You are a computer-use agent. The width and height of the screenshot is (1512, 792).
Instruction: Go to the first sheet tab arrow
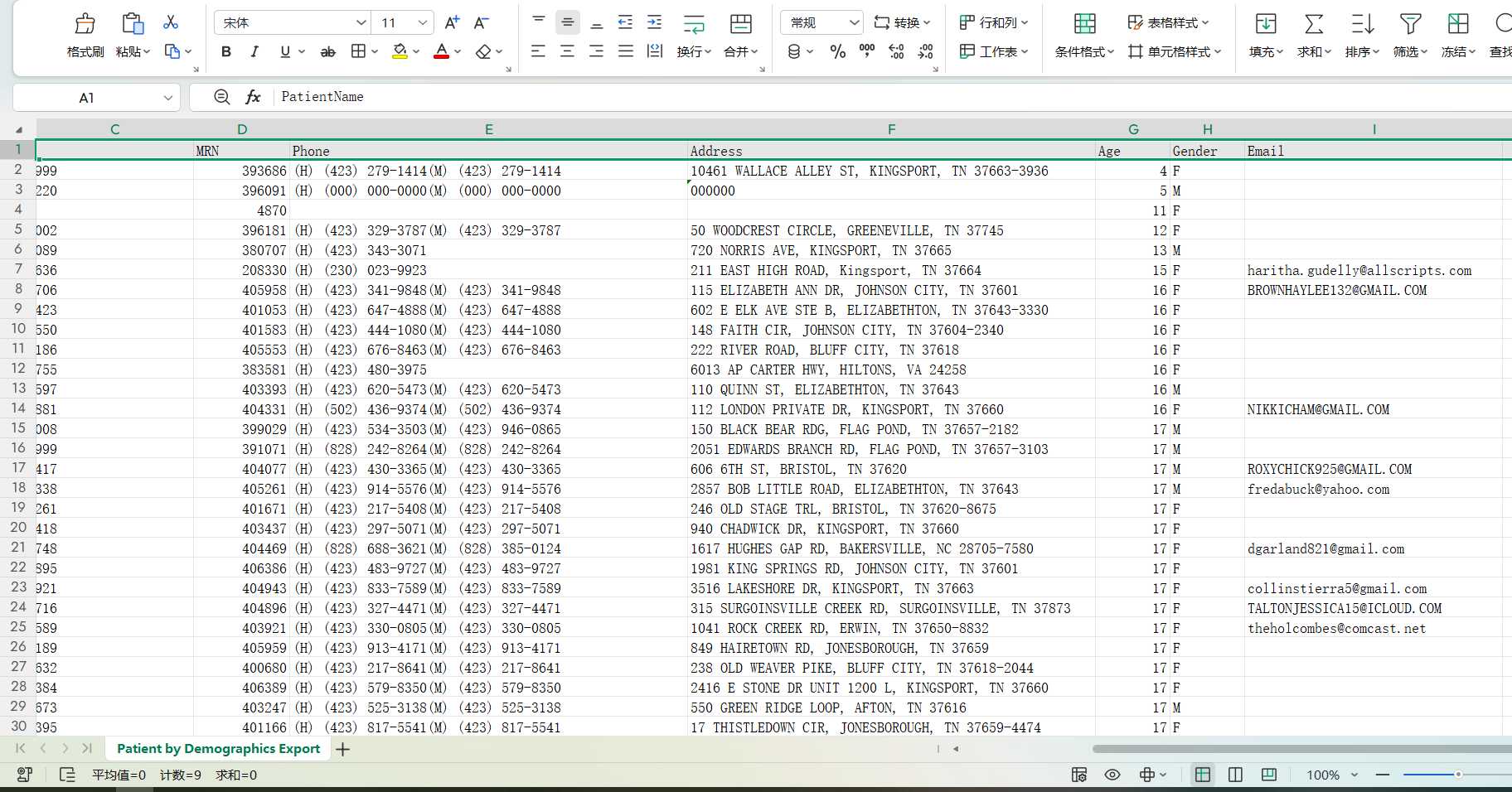coord(21,748)
